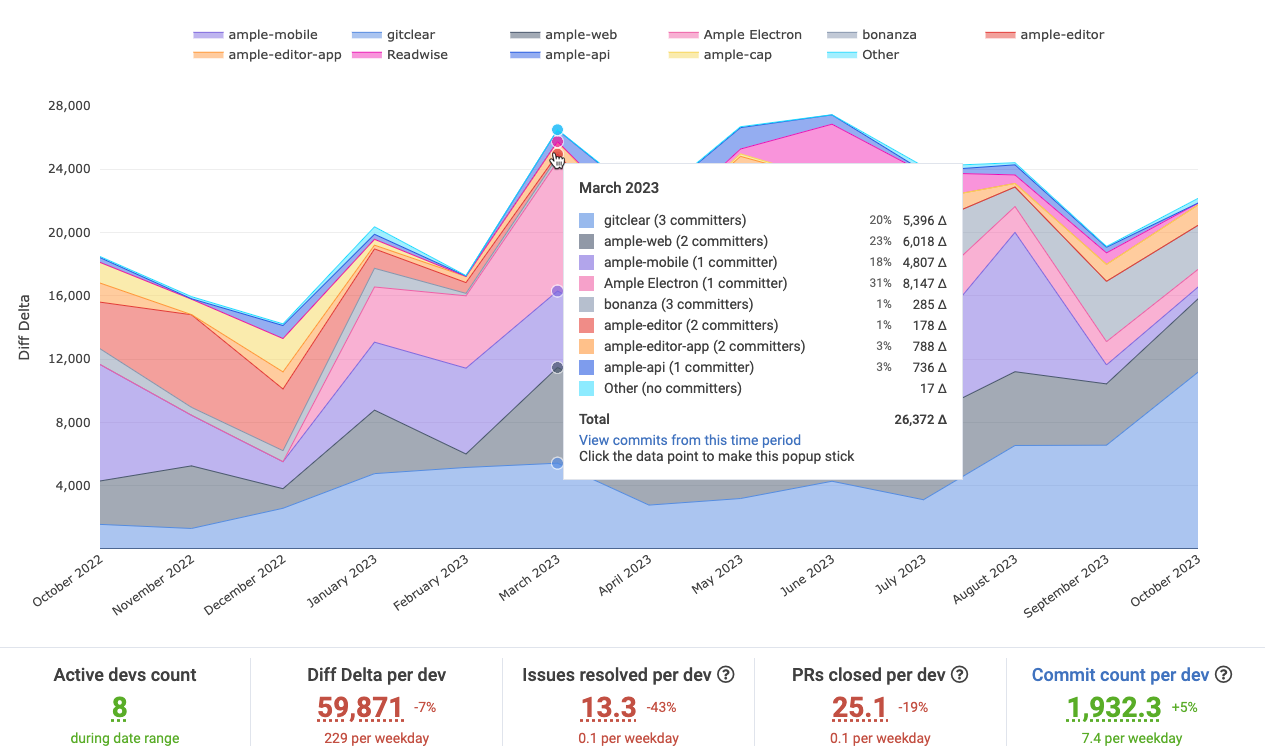Hide Ample Electron legend series
Image resolution: width=1265 pixels, height=754 pixels.
(752, 34)
